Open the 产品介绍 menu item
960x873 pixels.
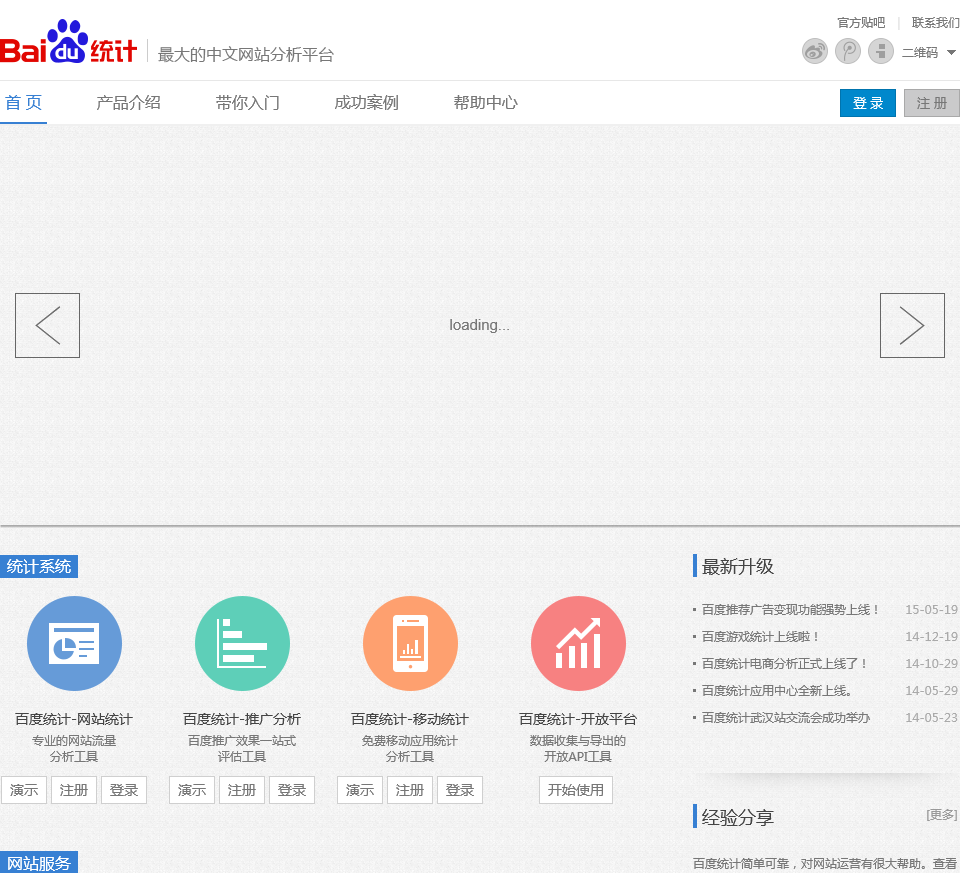coord(128,102)
